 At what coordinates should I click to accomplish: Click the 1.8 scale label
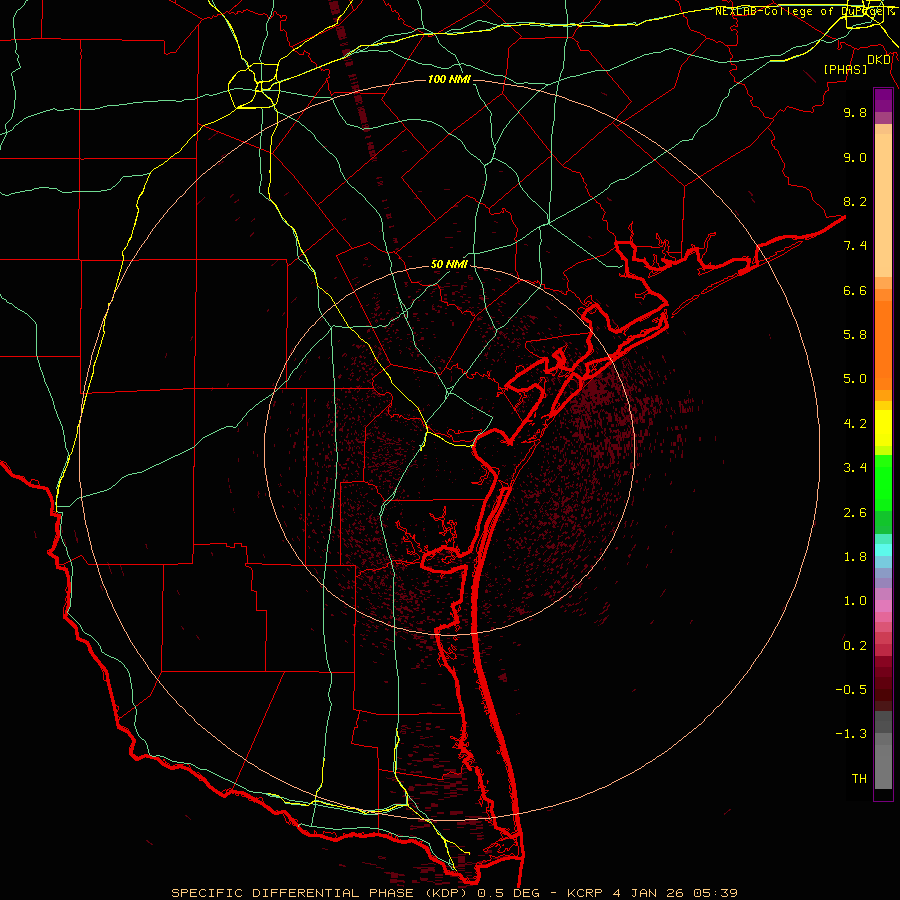[x=855, y=557]
